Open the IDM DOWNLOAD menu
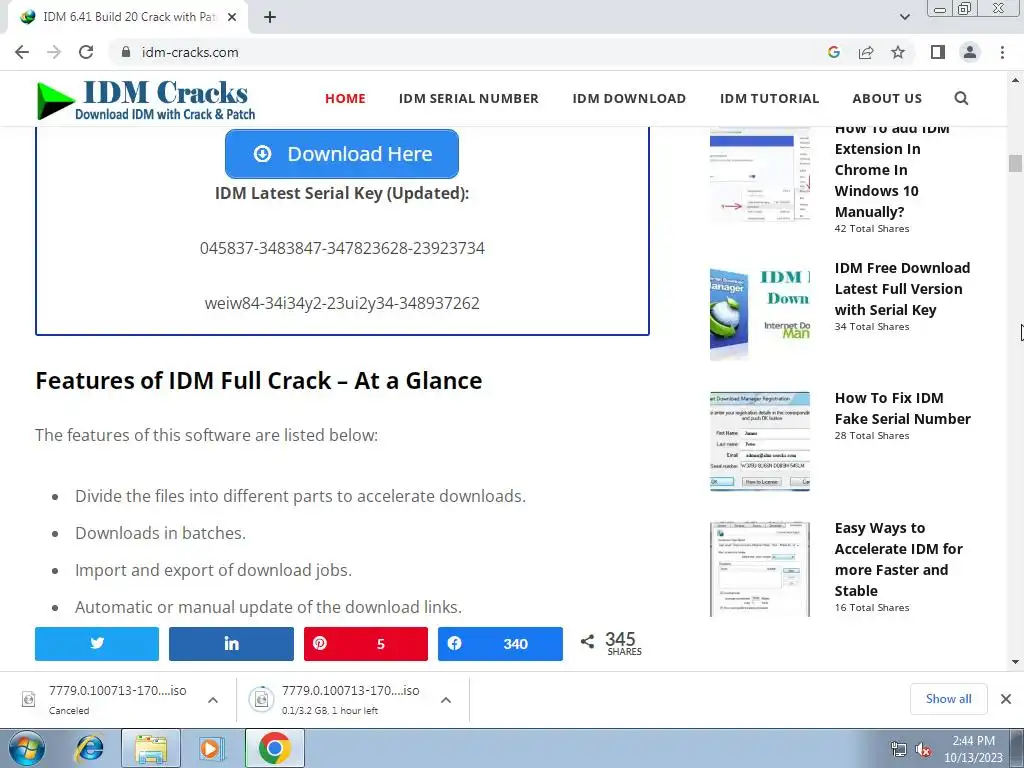 pos(629,99)
